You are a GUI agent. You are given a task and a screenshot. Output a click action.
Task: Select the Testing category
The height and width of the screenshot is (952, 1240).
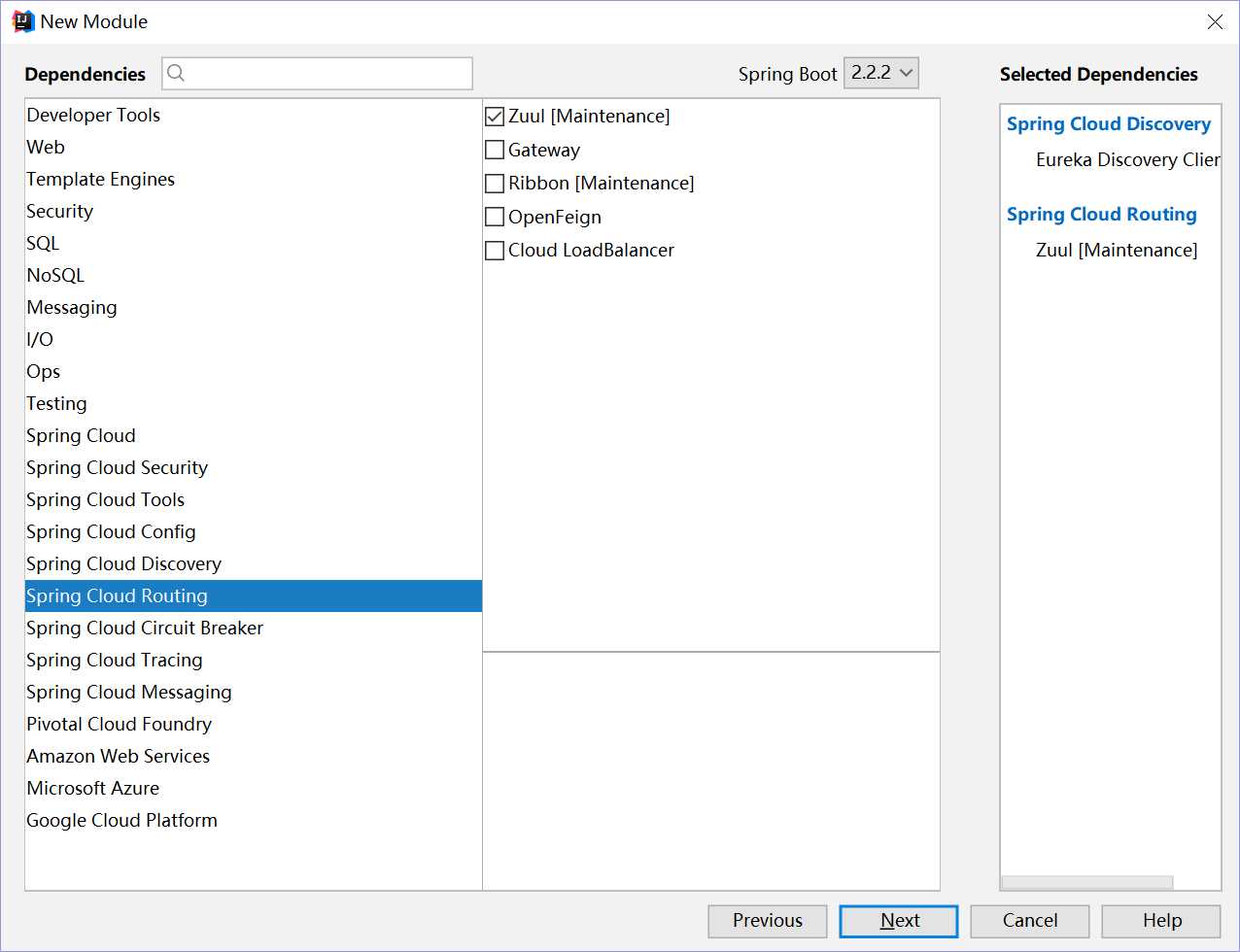(254, 403)
